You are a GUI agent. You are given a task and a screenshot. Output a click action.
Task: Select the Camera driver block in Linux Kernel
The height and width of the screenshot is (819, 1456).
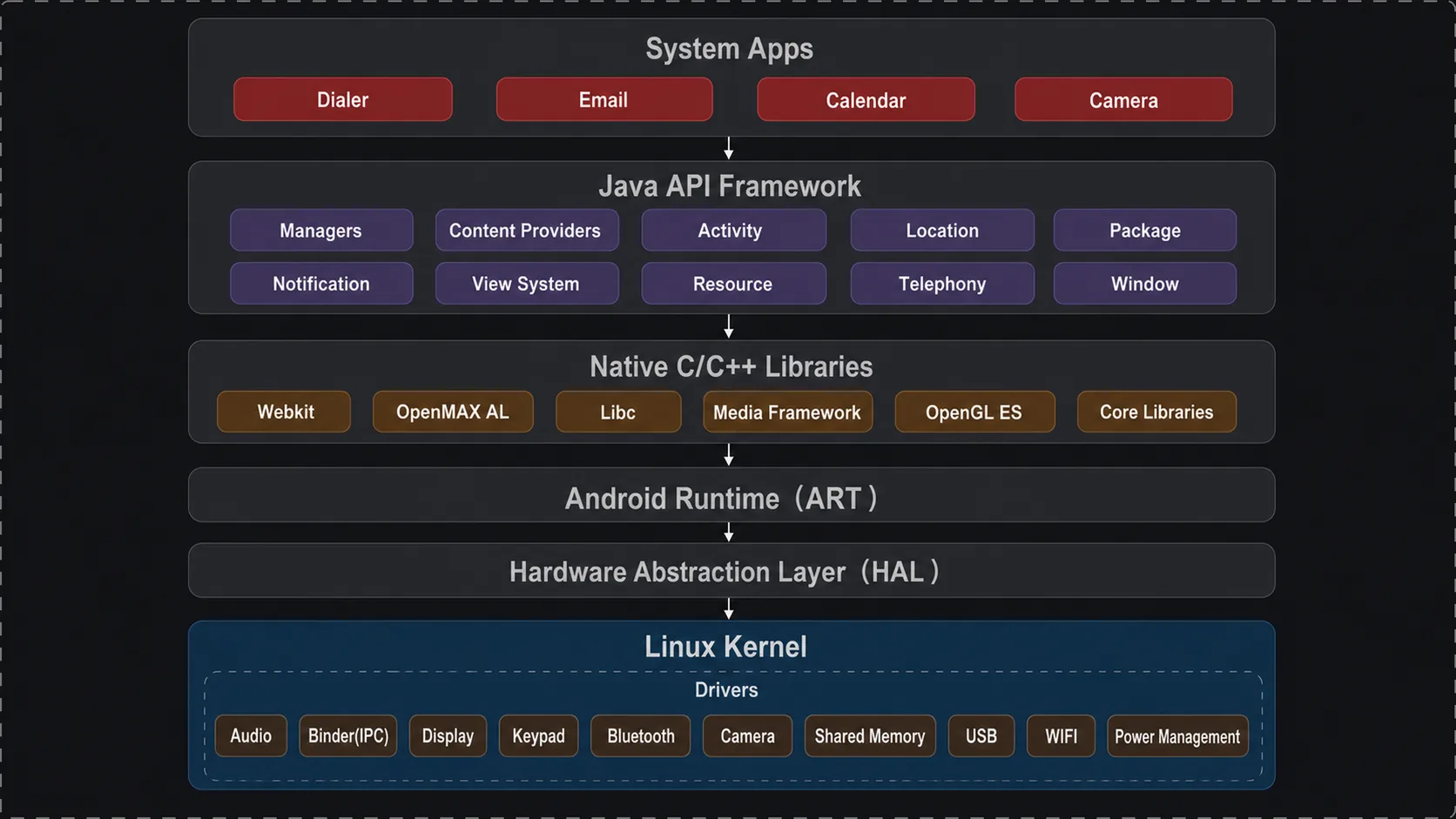[x=747, y=736]
